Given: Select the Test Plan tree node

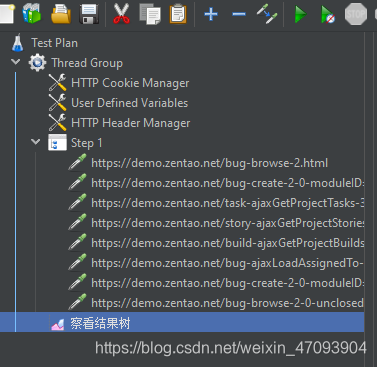Looking at the screenshot, I should point(54,43).
